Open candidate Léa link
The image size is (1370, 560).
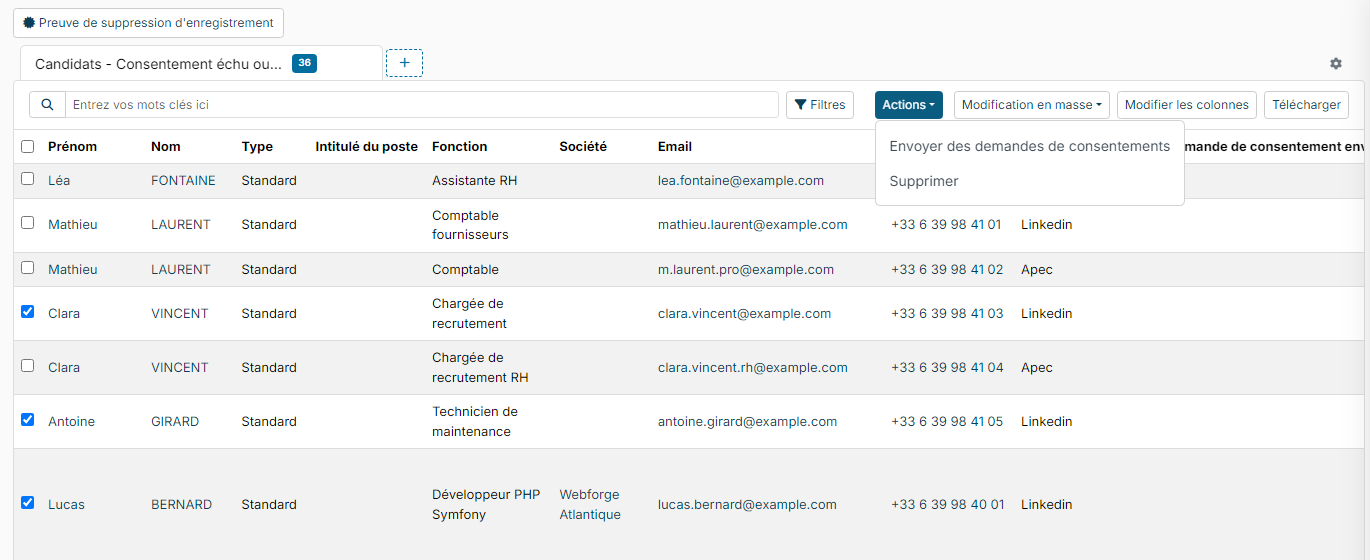click(x=60, y=181)
